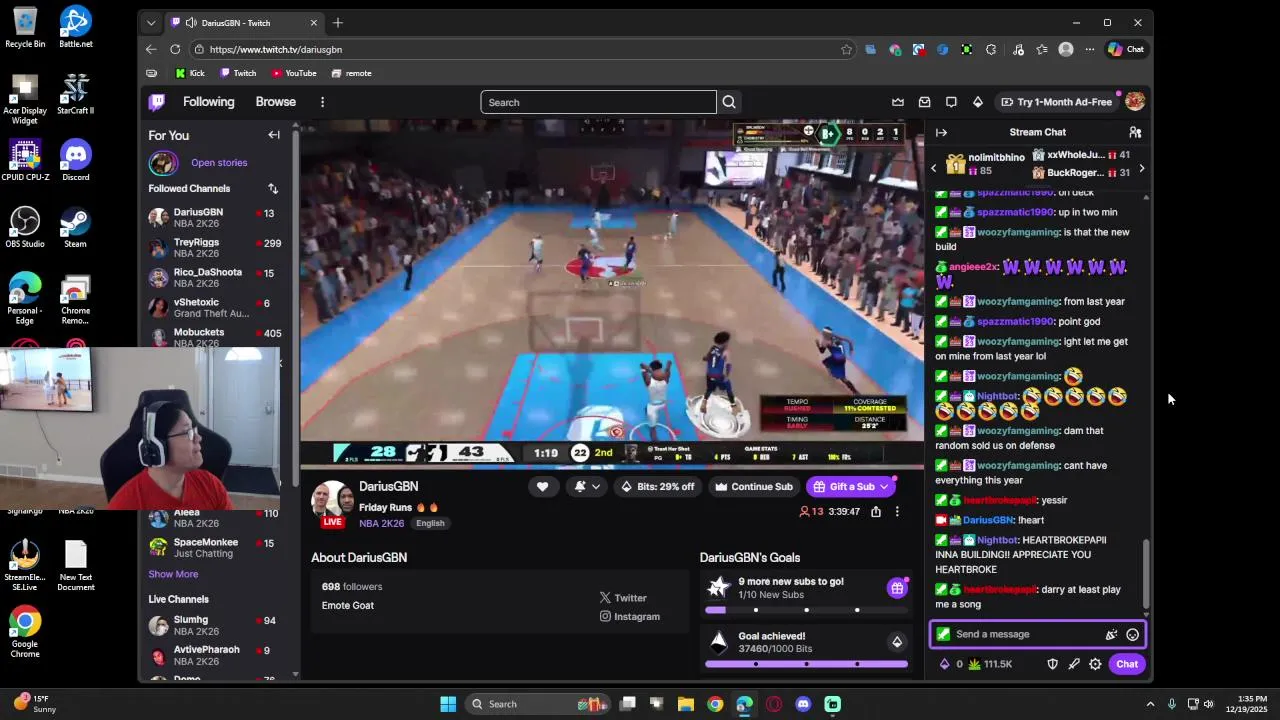Click the chat celebration party icon
1280x720 pixels.
(1111, 634)
